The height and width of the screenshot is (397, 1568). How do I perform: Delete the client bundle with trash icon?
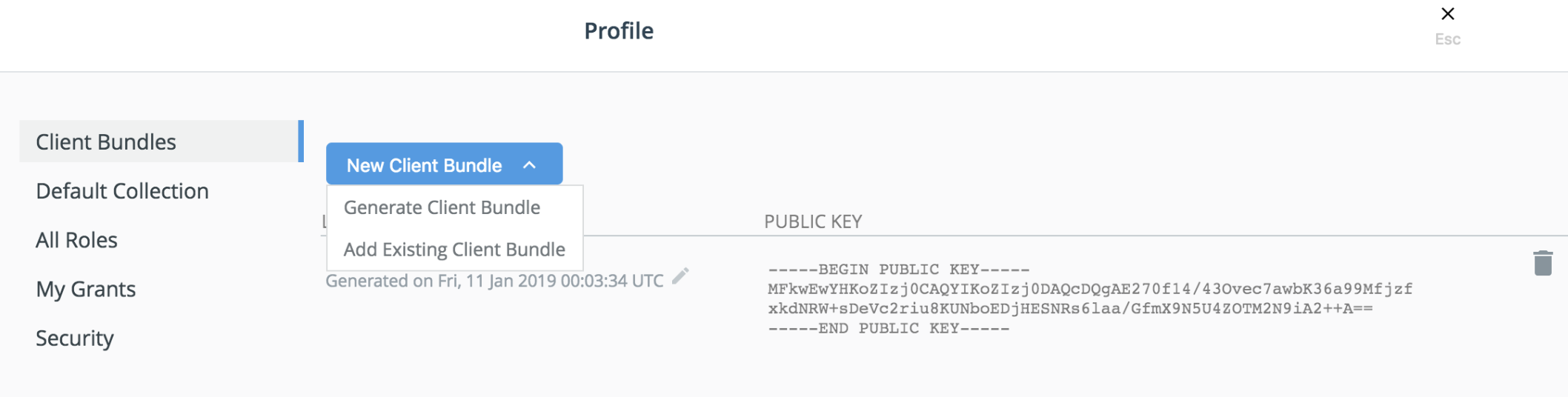click(x=1543, y=263)
